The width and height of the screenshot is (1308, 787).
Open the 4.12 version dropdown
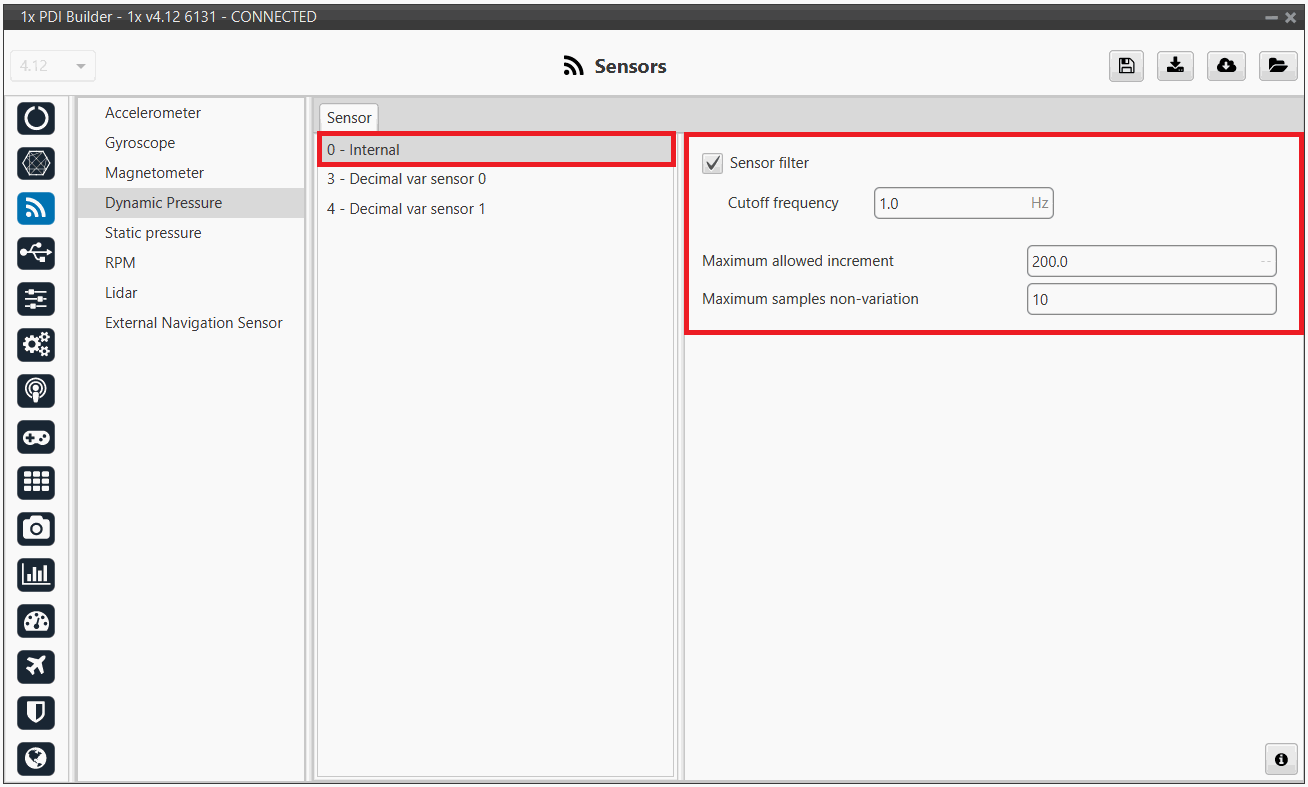pyautogui.click(x=53, y=66)
